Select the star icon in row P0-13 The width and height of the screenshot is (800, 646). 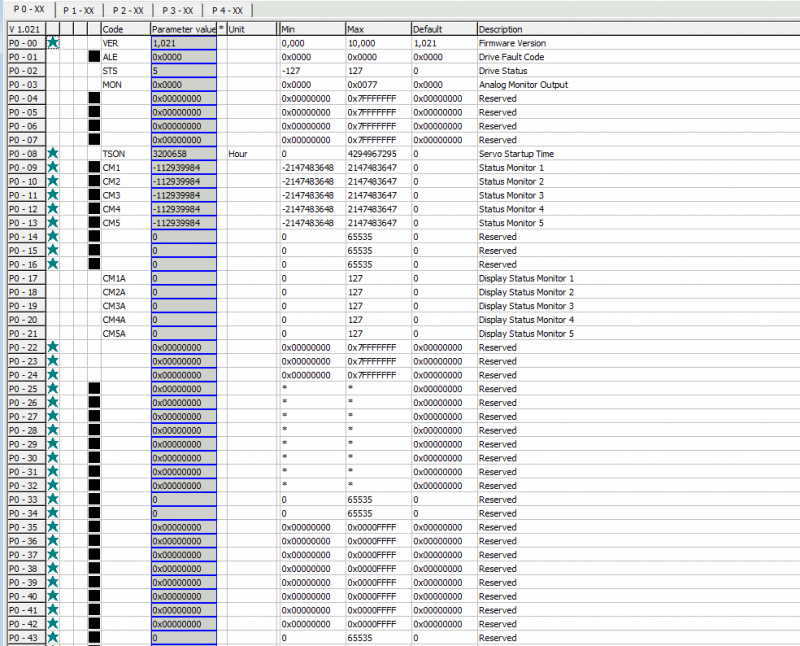[x=53, y=223]
